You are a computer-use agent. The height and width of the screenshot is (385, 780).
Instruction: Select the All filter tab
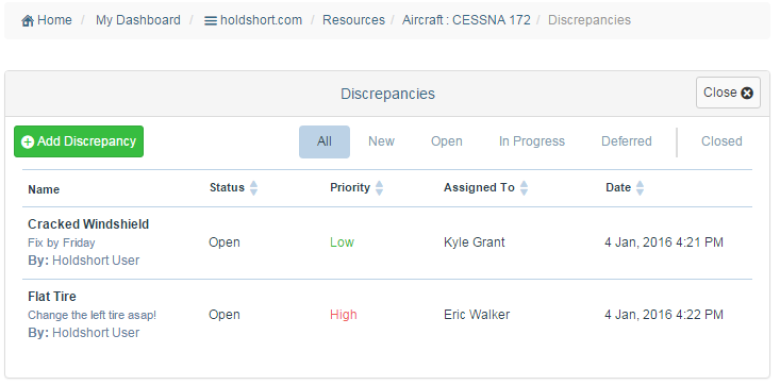pyautogui.click(x=324, y=142)
